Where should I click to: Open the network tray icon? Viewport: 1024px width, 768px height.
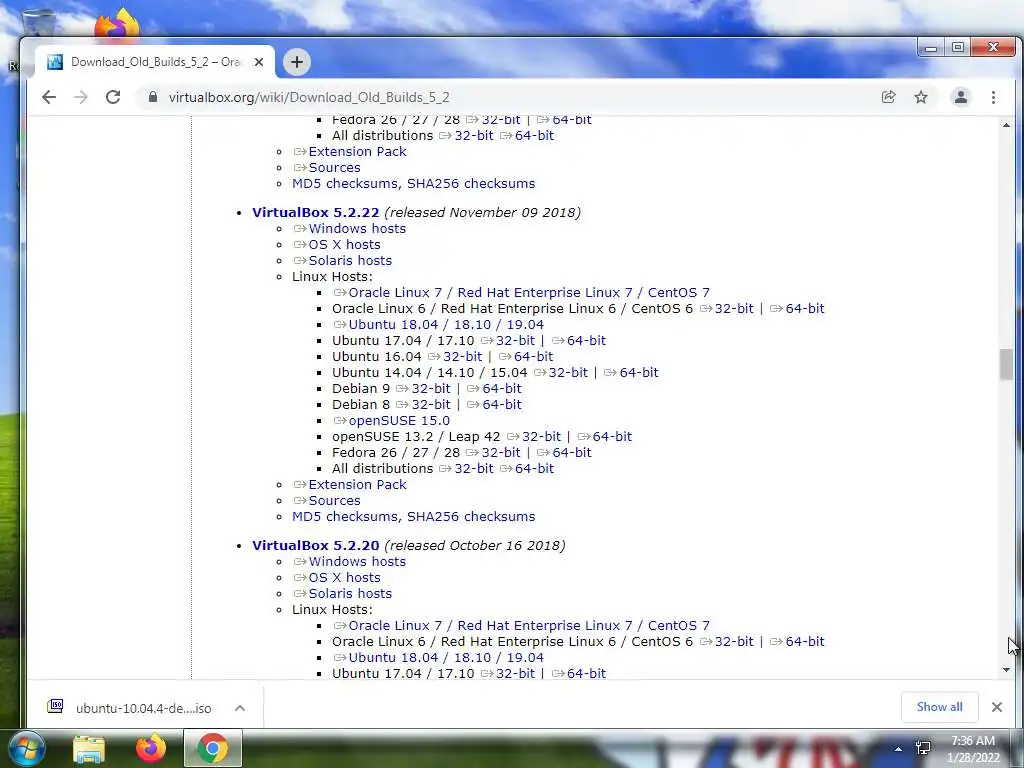click(923, 748)
